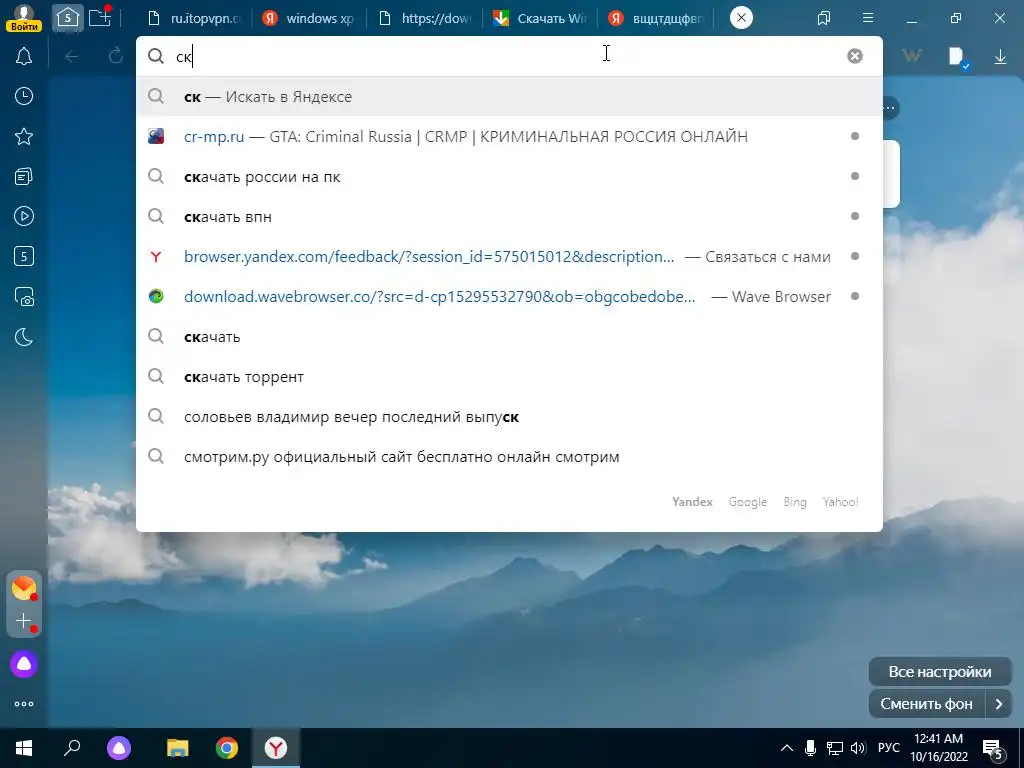
Task: Select suggestion скачать торрент
Action: pos(509,377)
